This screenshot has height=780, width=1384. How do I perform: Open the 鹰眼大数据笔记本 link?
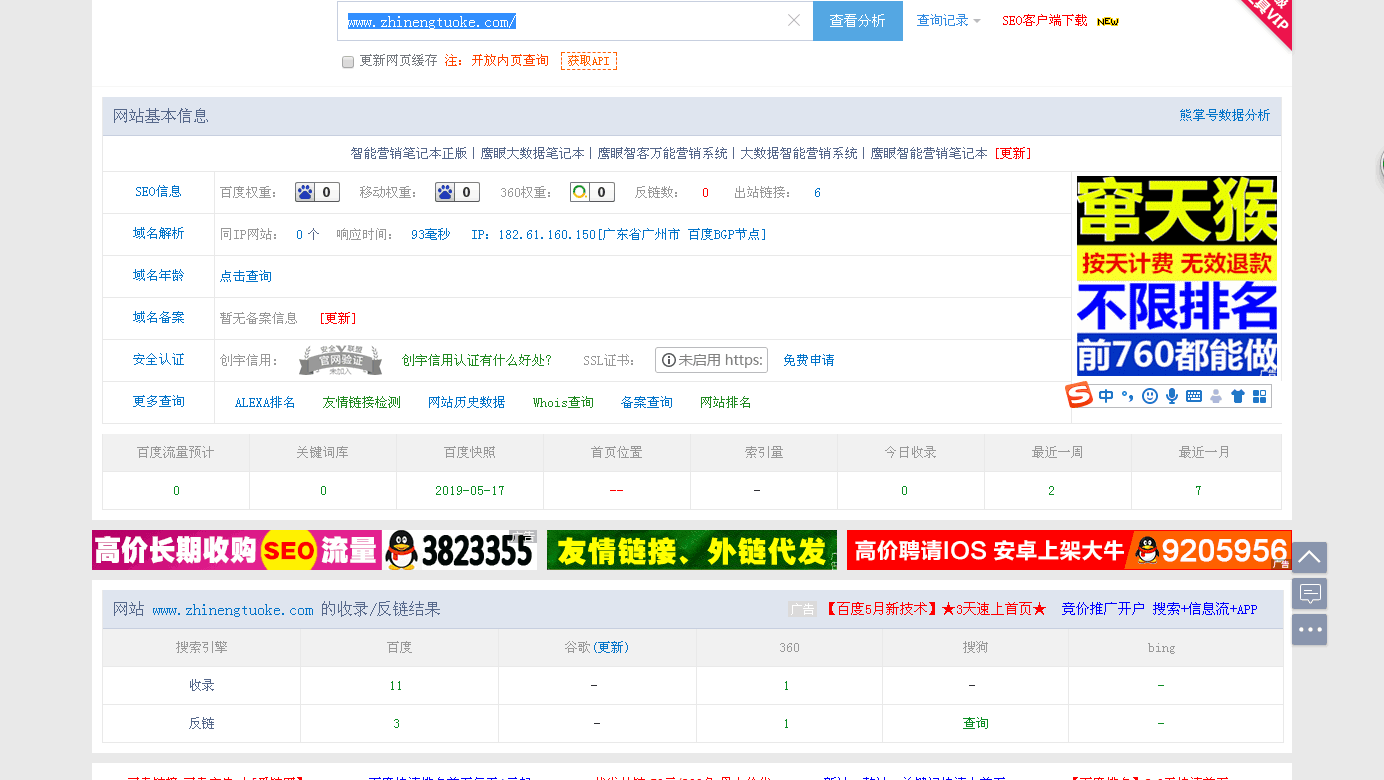point(532,153)
